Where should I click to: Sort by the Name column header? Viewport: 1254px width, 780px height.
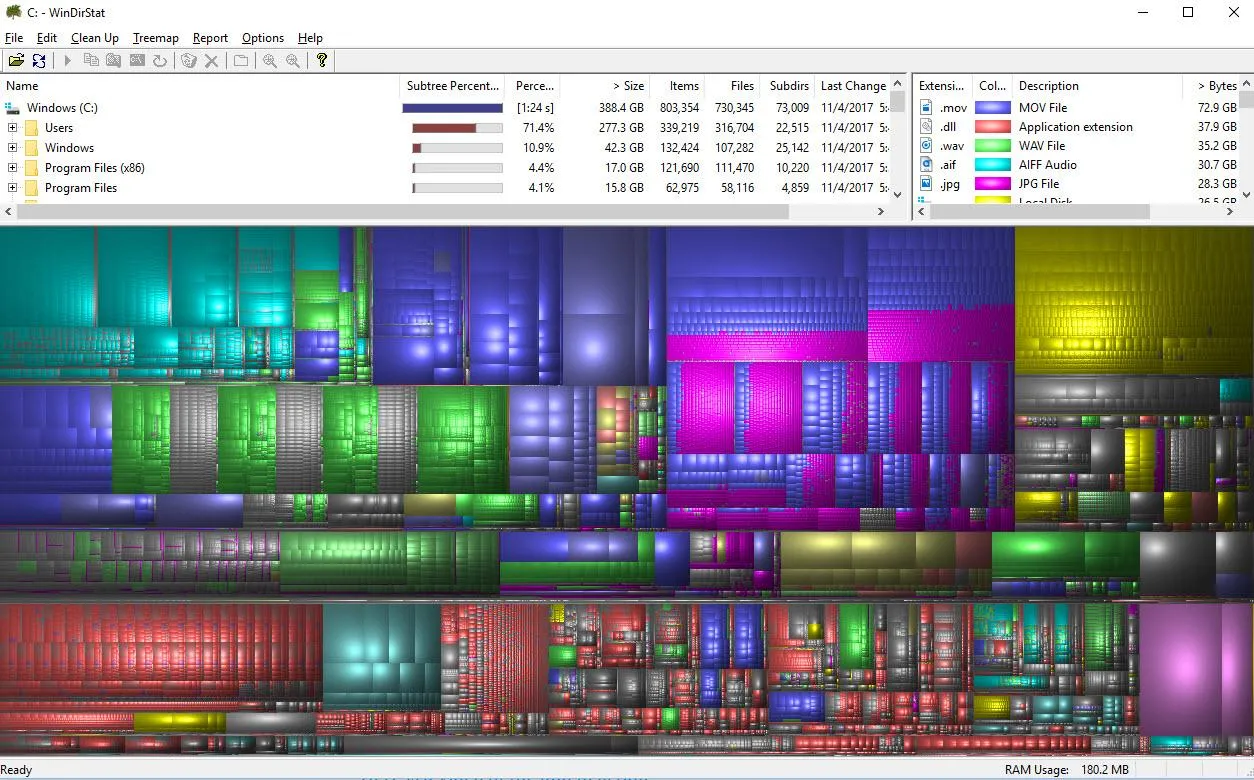pyautogui.click(x=200, y=86)
